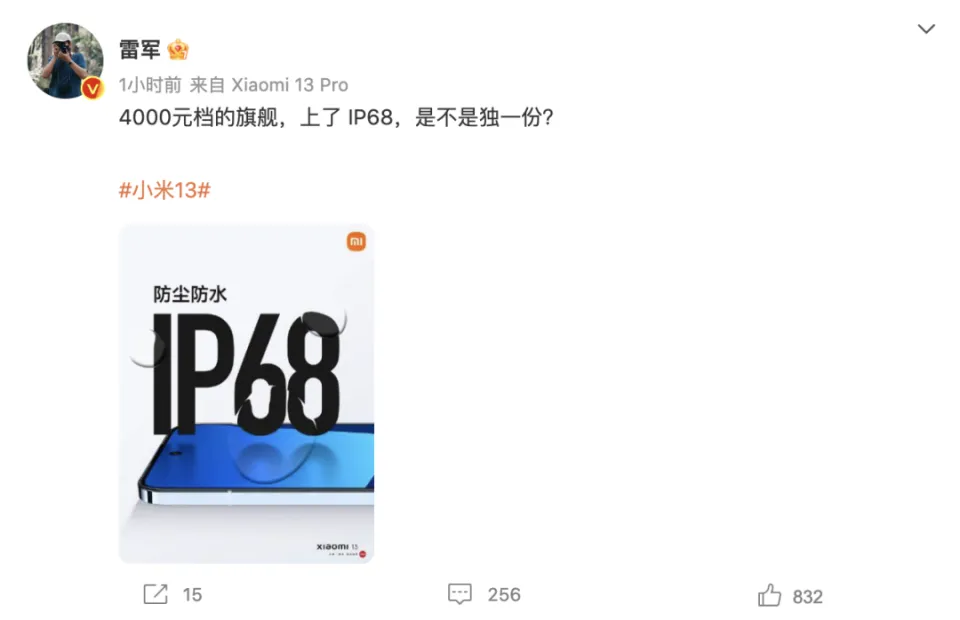Open the IP68 poster image thumbnail
The height and width of the screenshot is (620, 960).
pos(246,394)
